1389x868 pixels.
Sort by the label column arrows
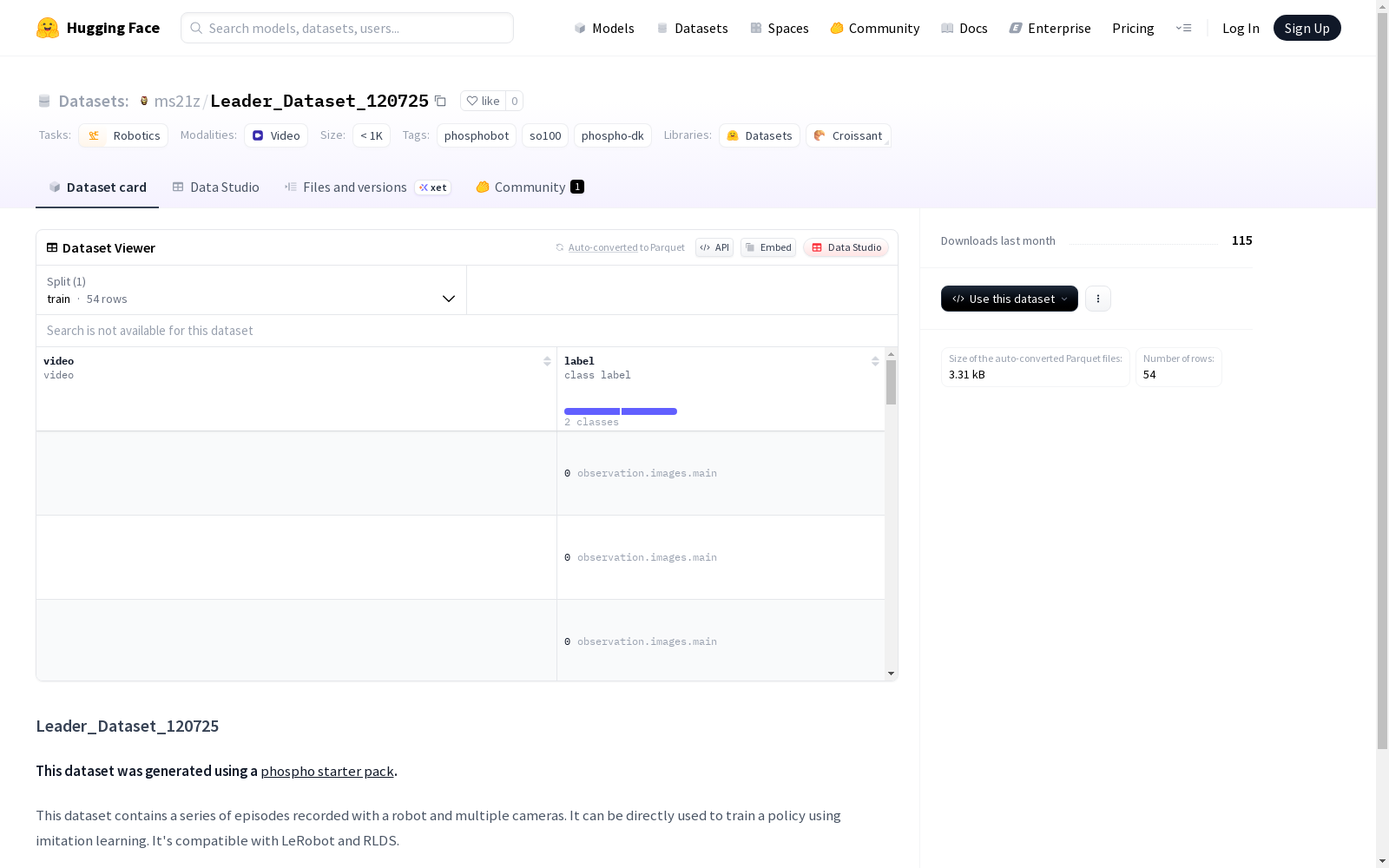click(875, 361)
